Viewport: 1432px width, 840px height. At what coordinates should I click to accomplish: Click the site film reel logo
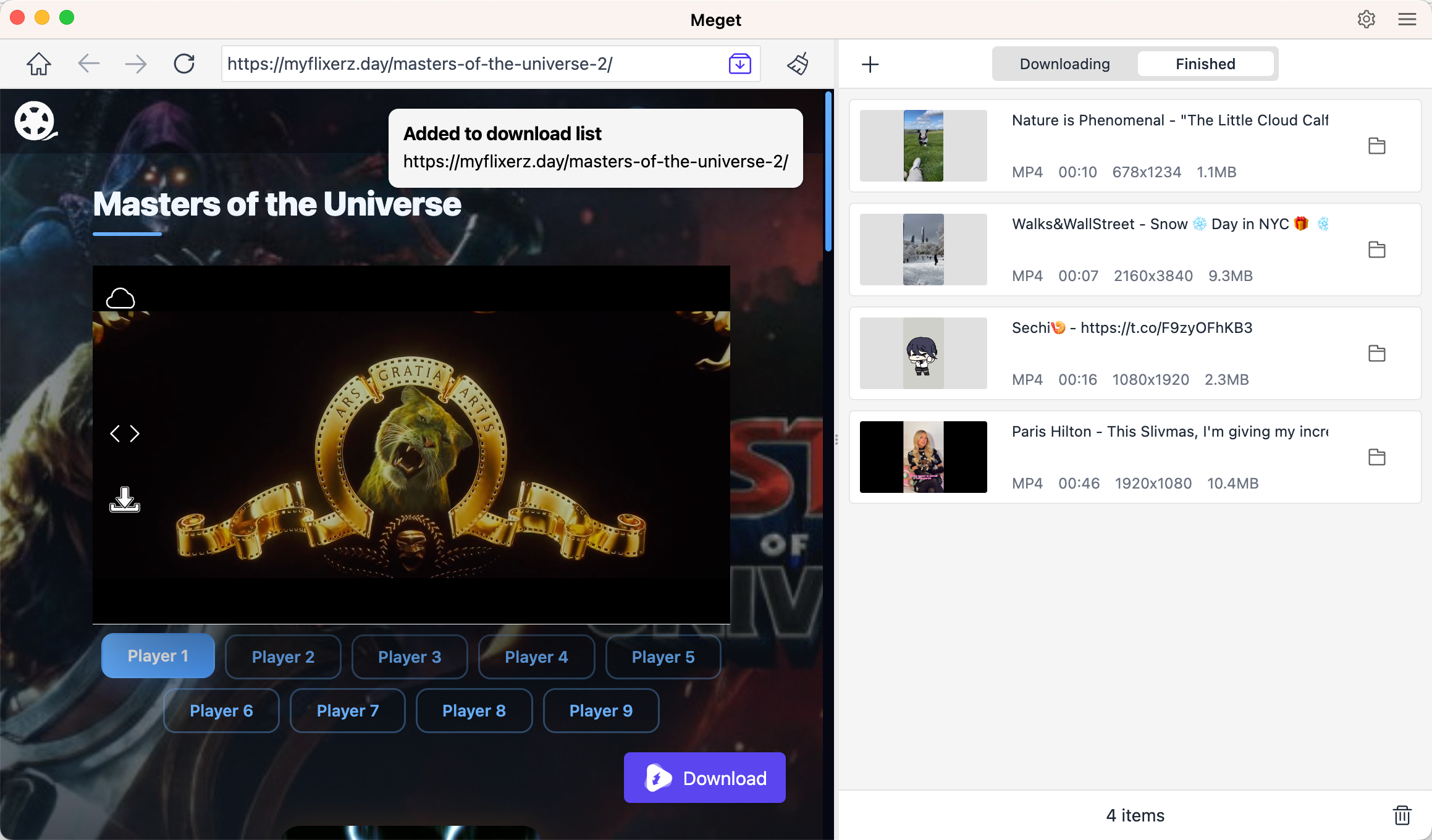35,121
